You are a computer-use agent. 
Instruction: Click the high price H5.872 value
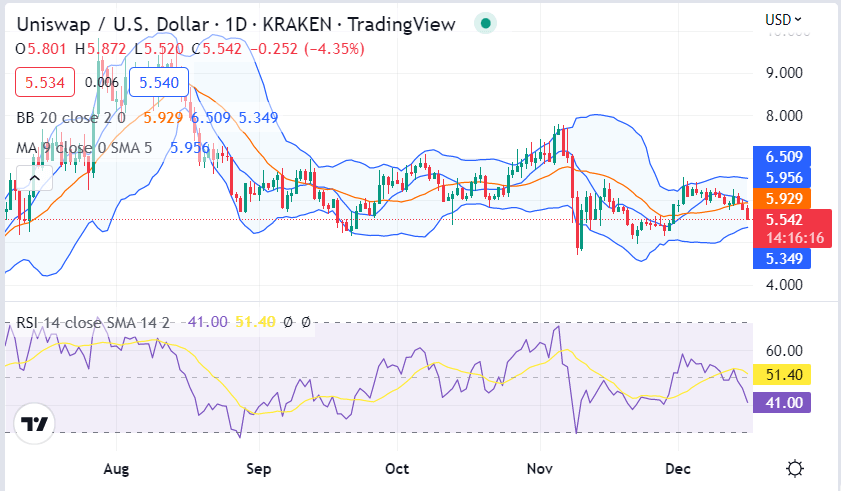tap(100, 49)
